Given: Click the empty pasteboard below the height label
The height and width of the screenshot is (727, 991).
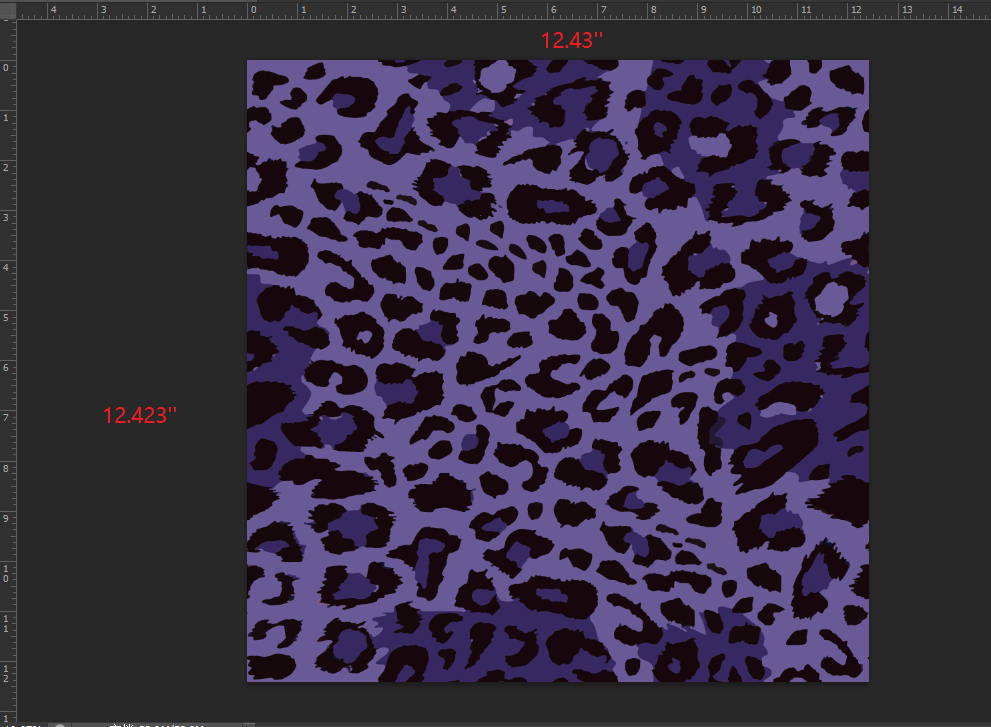Looking at the screenshot, I should (x=140, y=560).
